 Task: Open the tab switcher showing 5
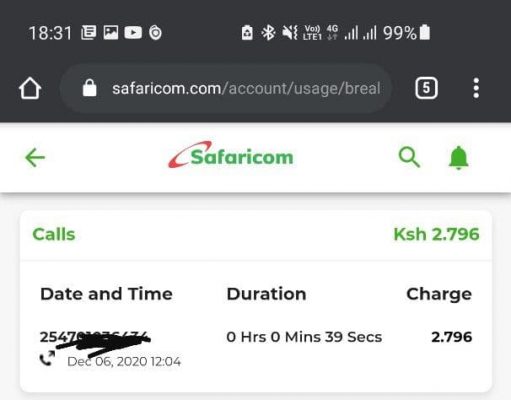click(x=426, y=88)
